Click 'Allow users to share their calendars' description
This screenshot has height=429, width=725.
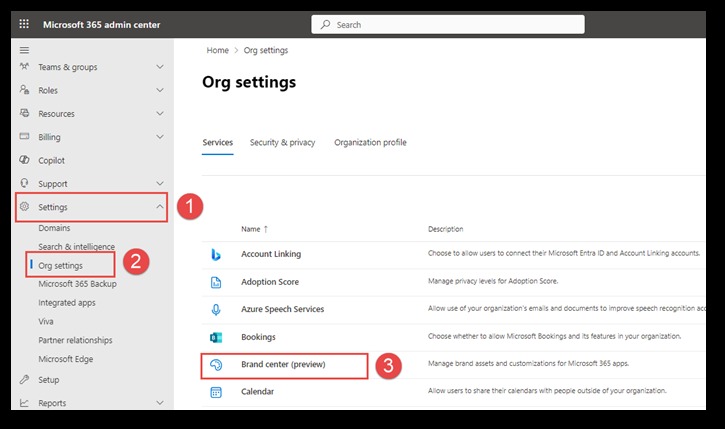point(547,391)
